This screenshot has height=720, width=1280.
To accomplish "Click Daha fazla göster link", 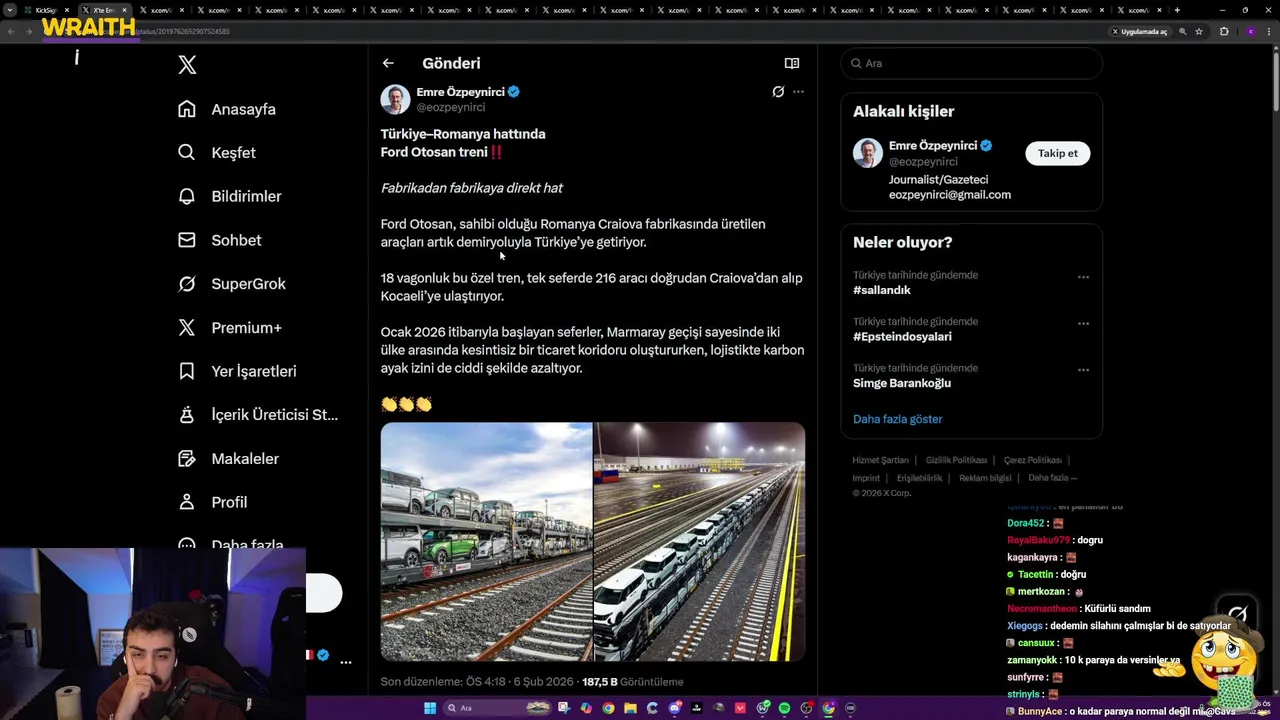I will [897, 419].
